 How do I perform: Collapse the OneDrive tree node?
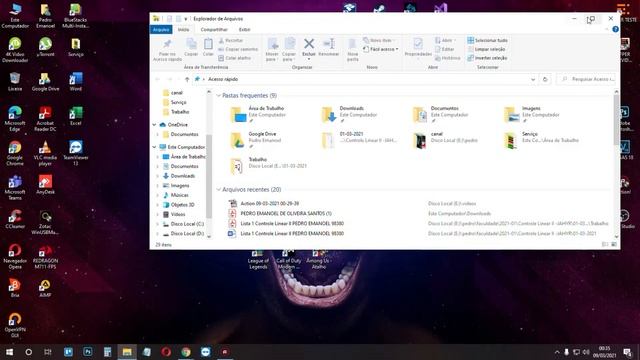click(155, 125)
